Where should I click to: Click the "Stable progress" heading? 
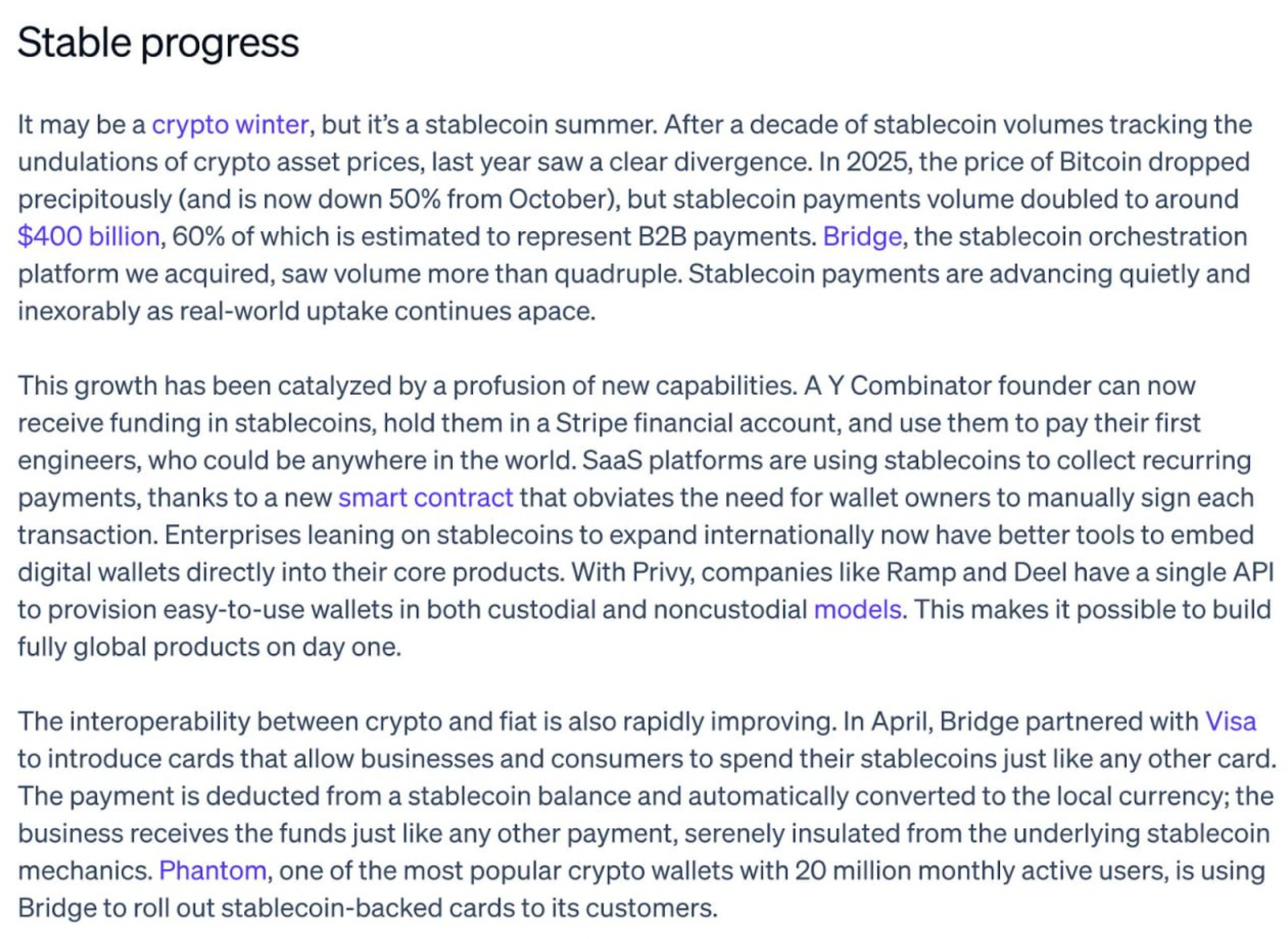pos(158,43)
